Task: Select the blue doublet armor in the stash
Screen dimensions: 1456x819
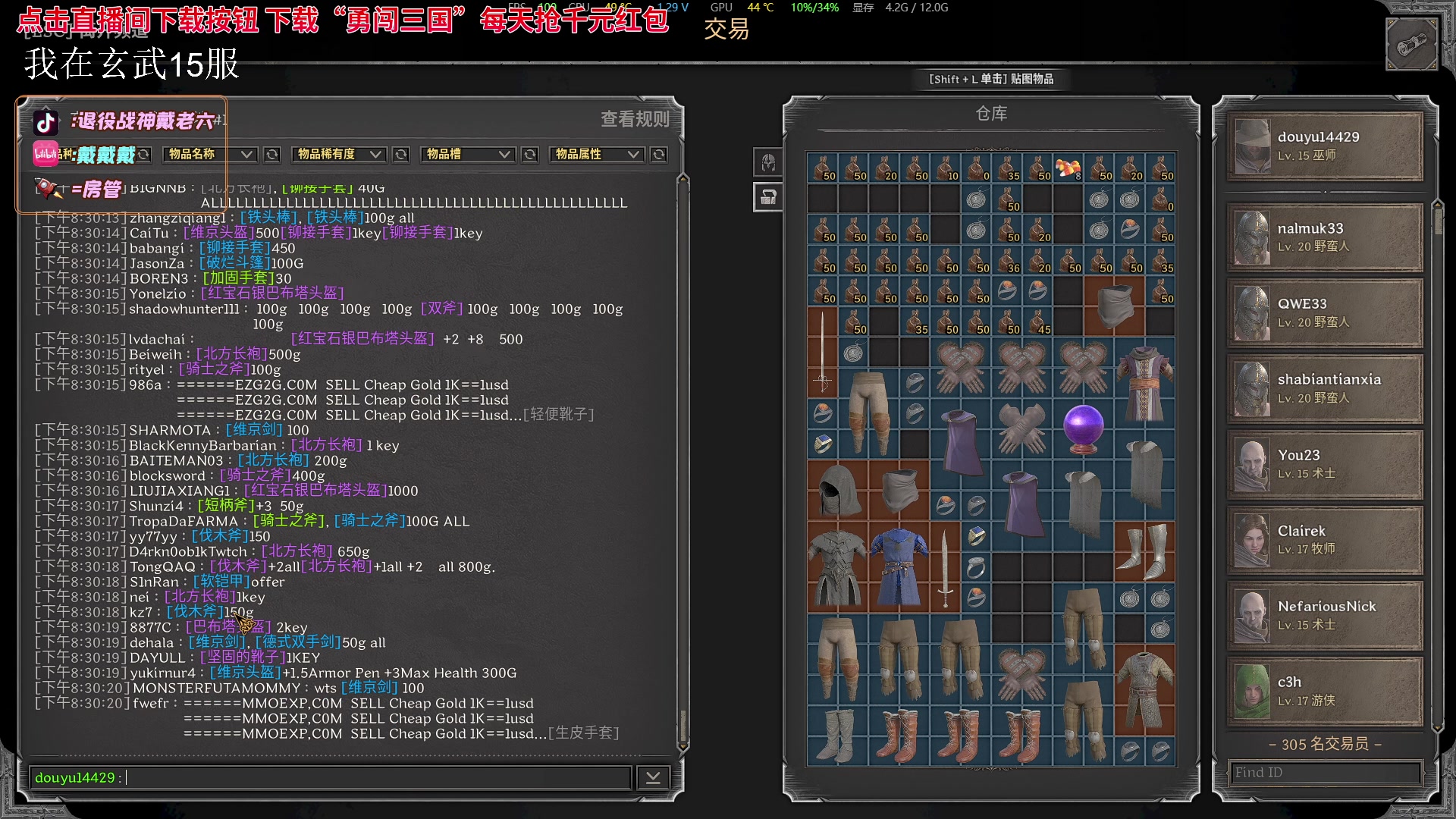Action: click(x=899, y=566)
